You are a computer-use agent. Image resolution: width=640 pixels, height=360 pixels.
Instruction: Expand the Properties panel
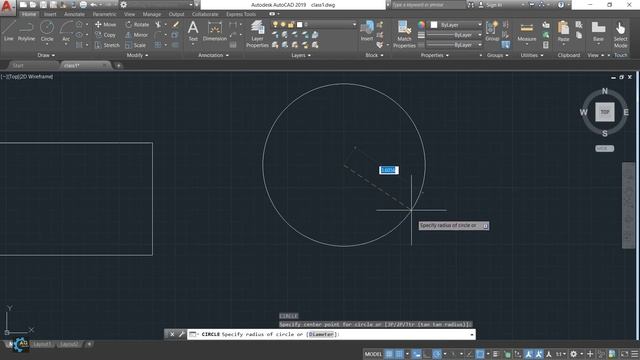(435, 55)
